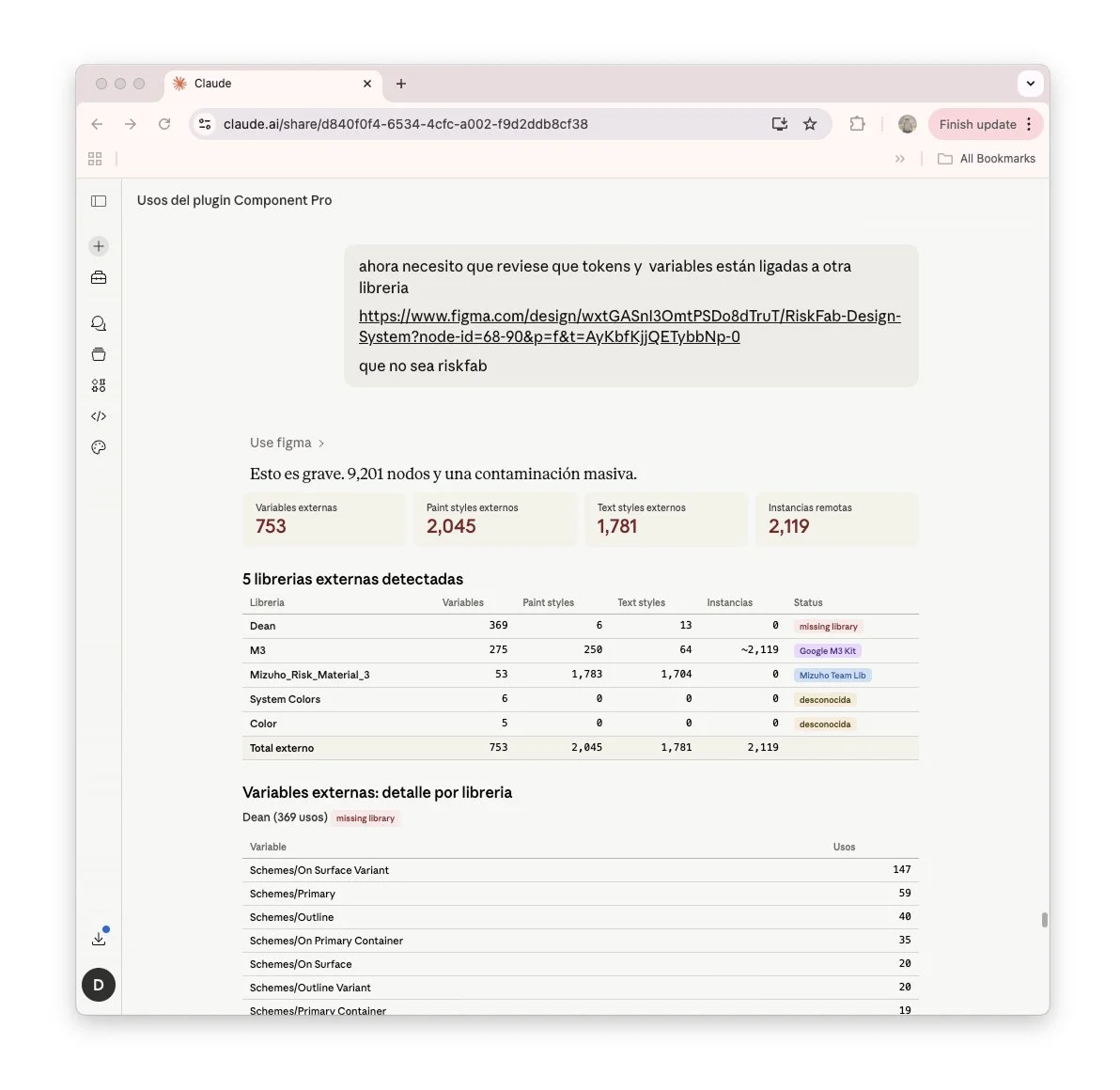Click the ~2,119 instancias cell for M3
The image size is (1120, 1090).
[x=759, y=650]
